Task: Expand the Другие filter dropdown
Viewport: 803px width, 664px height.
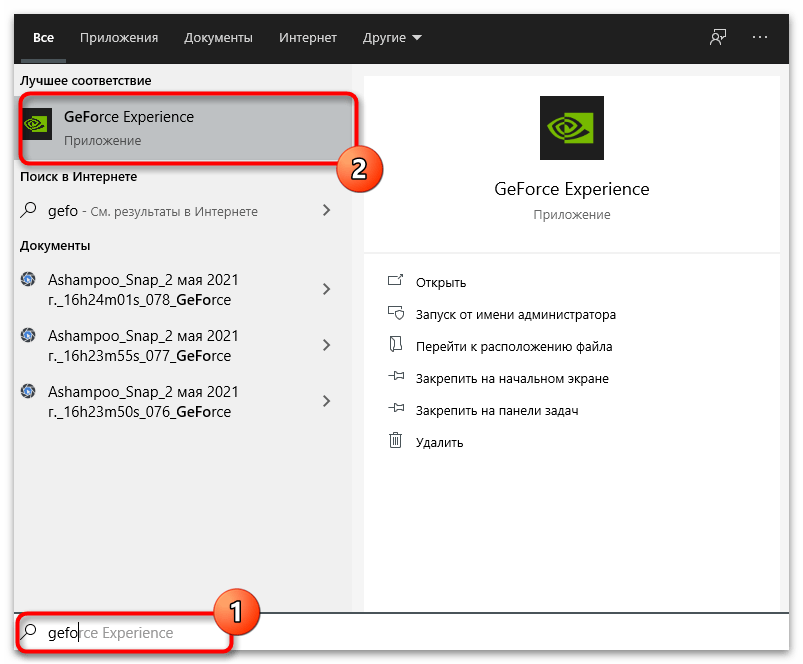Action: pos(392,38)
